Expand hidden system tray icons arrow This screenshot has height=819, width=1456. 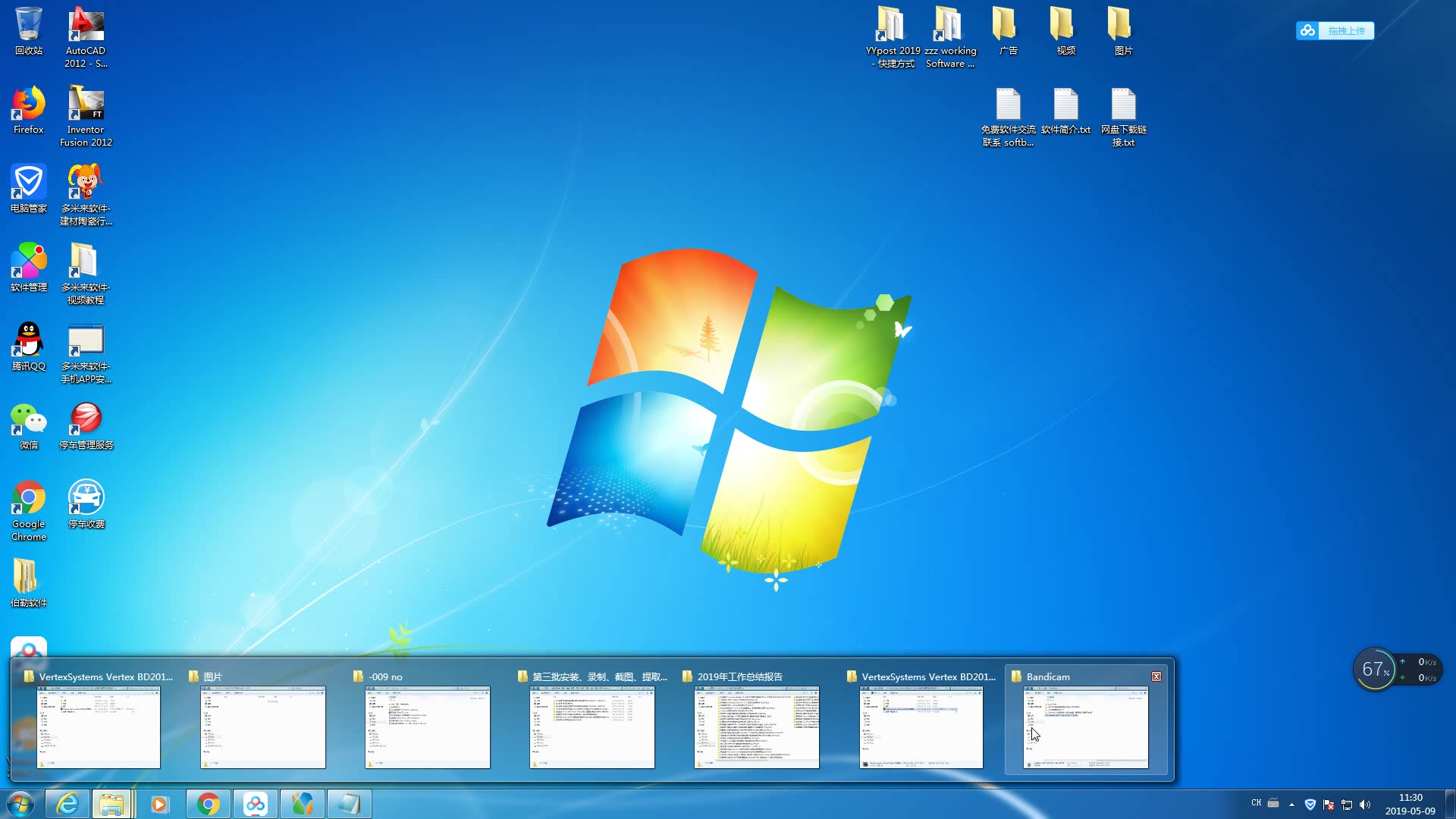[x=1291, y=805]
